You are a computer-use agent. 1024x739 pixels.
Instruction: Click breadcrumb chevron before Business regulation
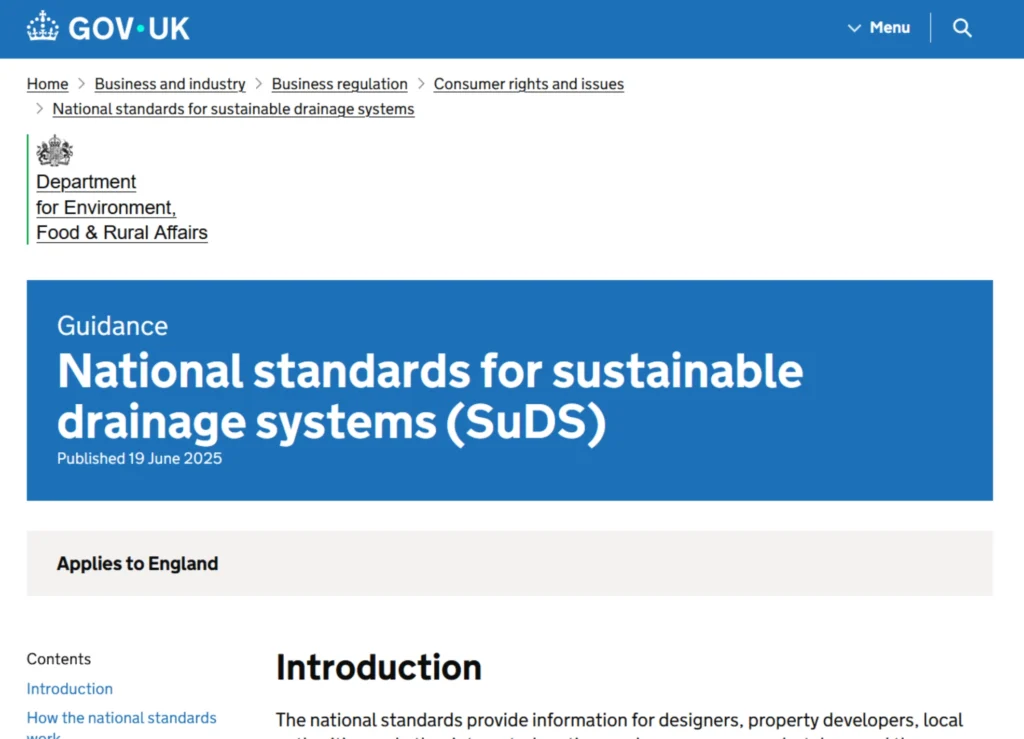(259, 84)
